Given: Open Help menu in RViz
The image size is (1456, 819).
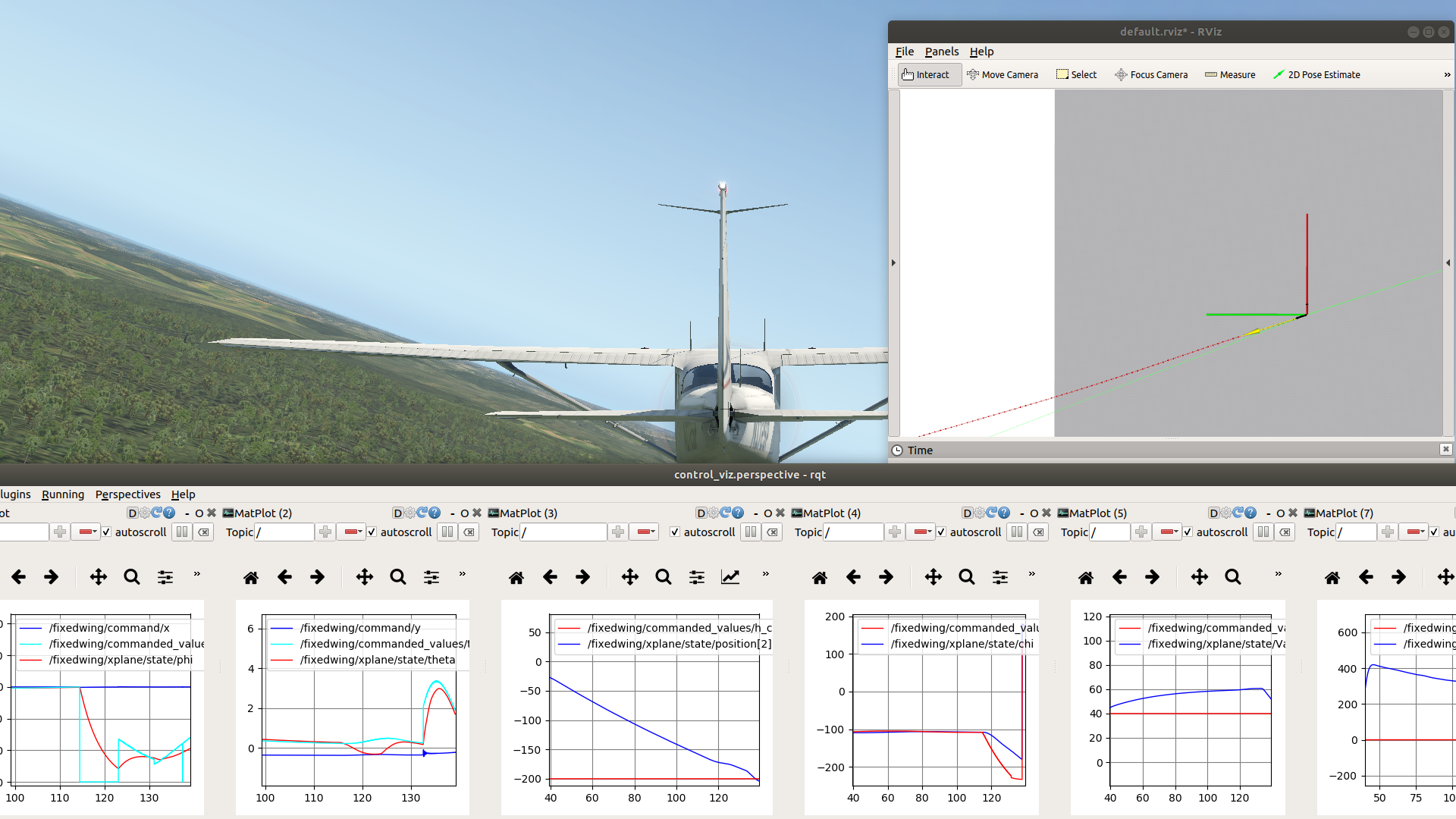Looking at the screenshot, I should 981,52.
